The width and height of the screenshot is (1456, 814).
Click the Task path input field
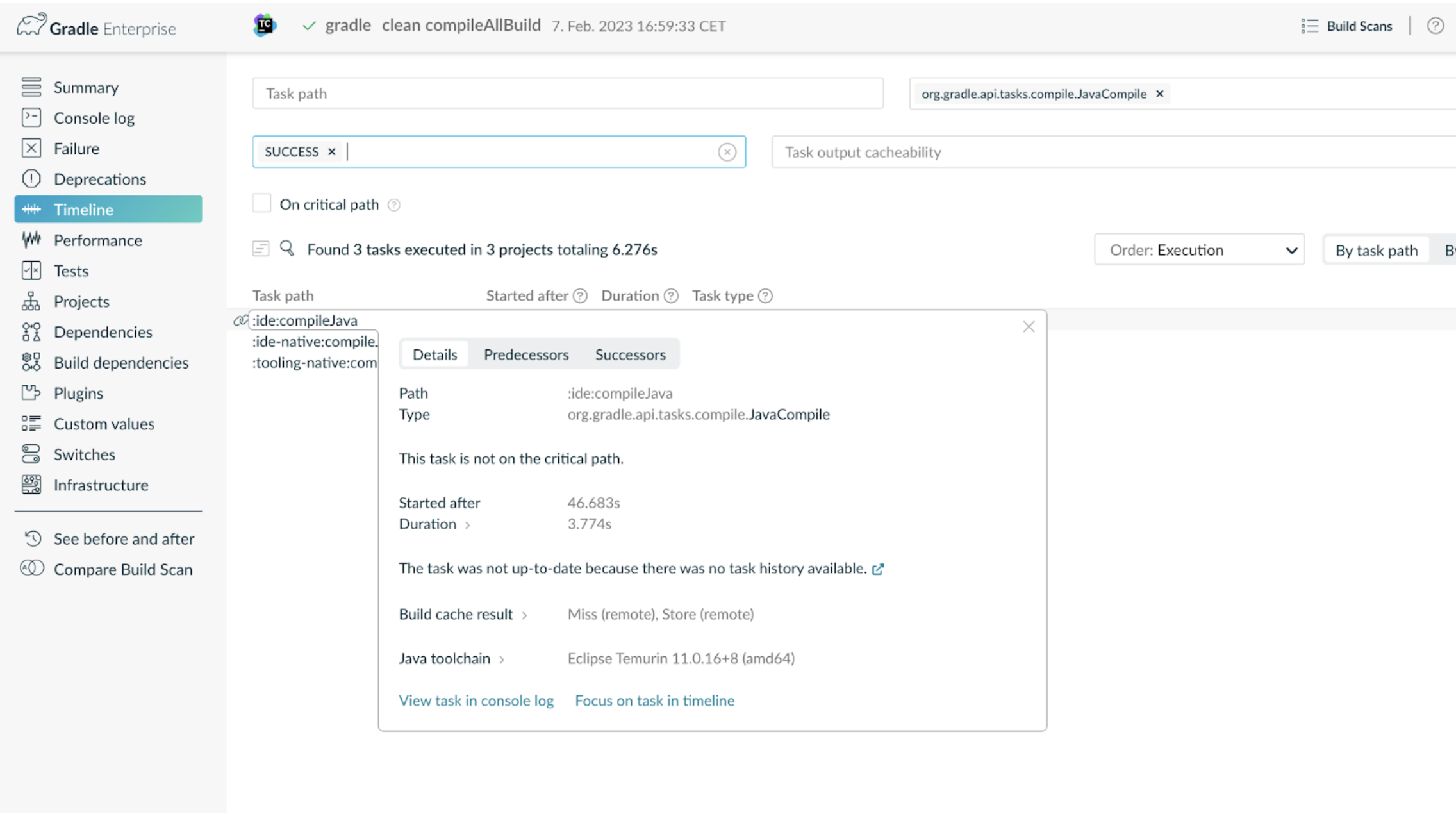(567, 93)
